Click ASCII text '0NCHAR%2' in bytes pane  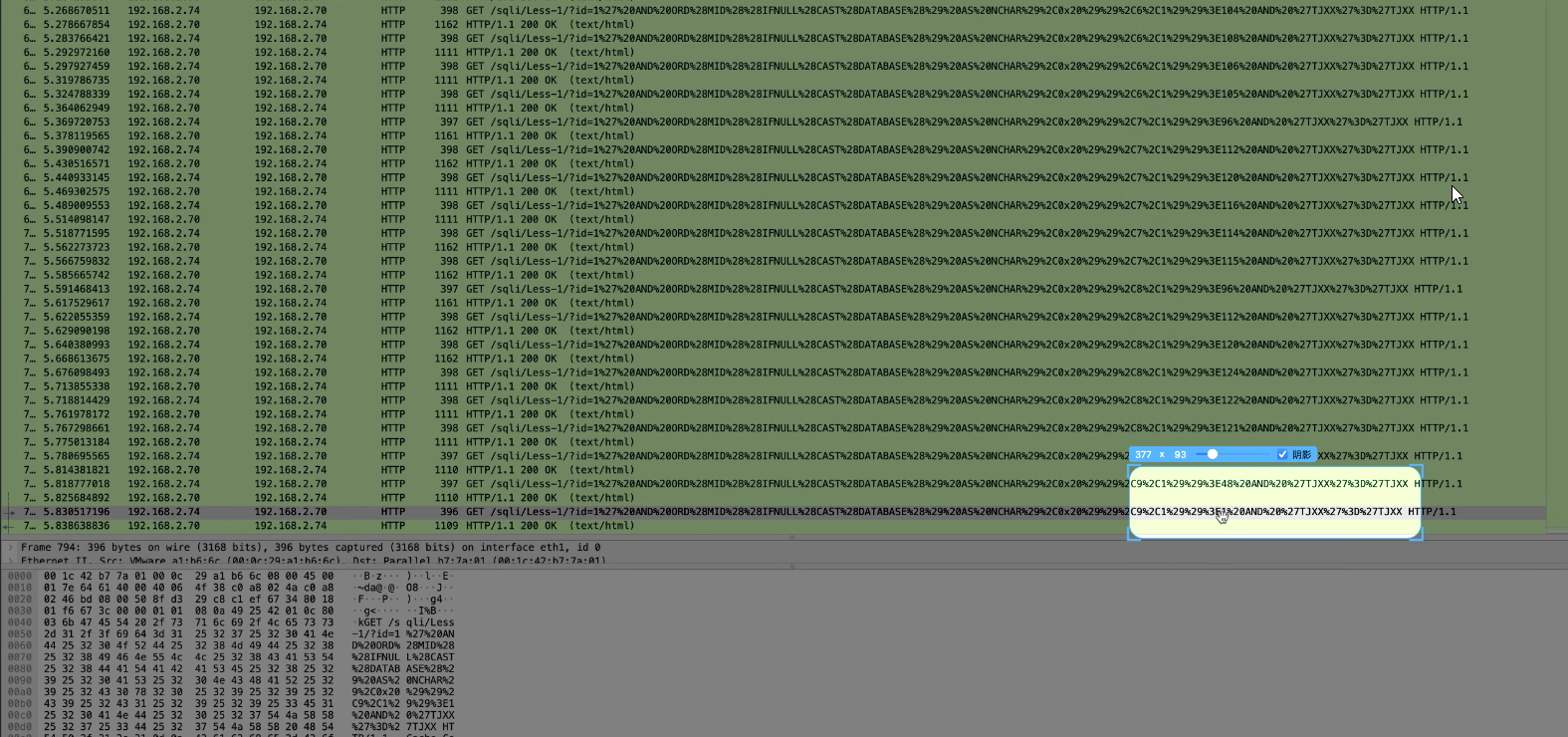(x=430, y=680)
